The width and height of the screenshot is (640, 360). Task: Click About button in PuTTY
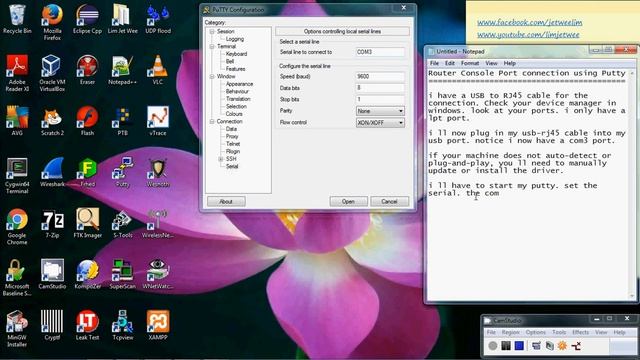pyautogui.click(x=226, y=201)
